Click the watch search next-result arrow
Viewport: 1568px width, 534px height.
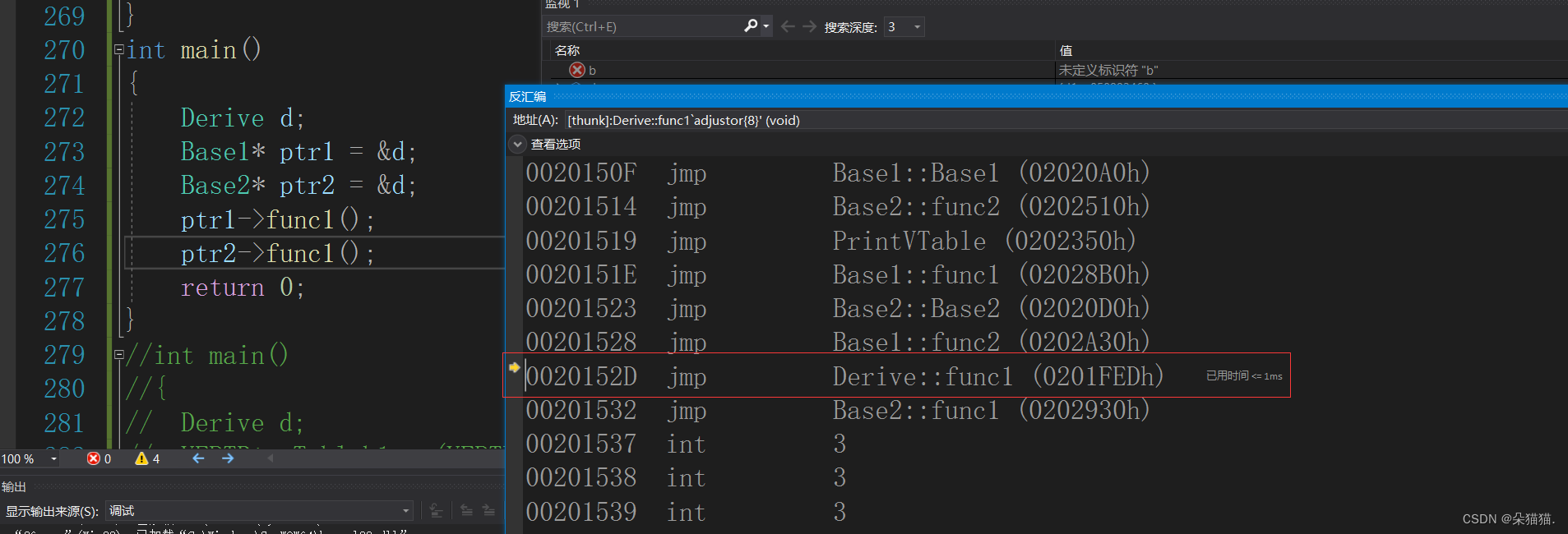pos(810,26)
